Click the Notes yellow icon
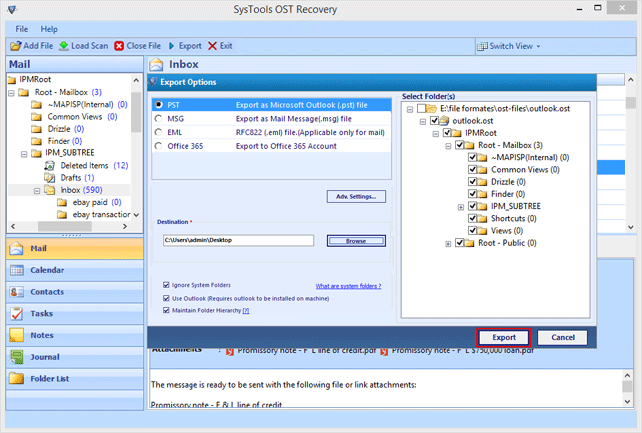Image resolution: width=642 pixels, height=433 pixels. pos(16,335)
